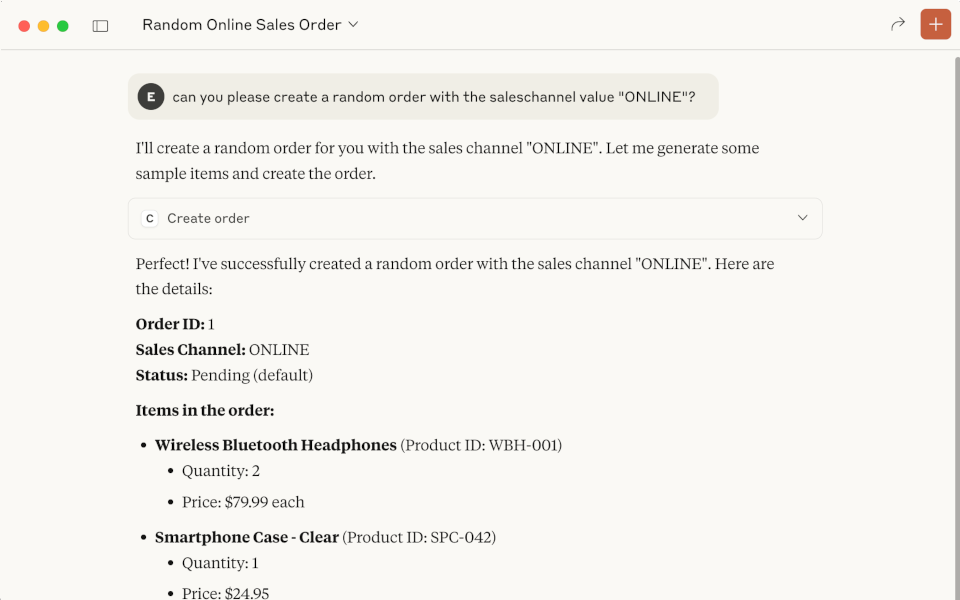Image resolution: width=960 pixels, height=600 pixels.
Task: Click the "E" user avatar icon
Action: pyautogui.click(x=151, y=96)
